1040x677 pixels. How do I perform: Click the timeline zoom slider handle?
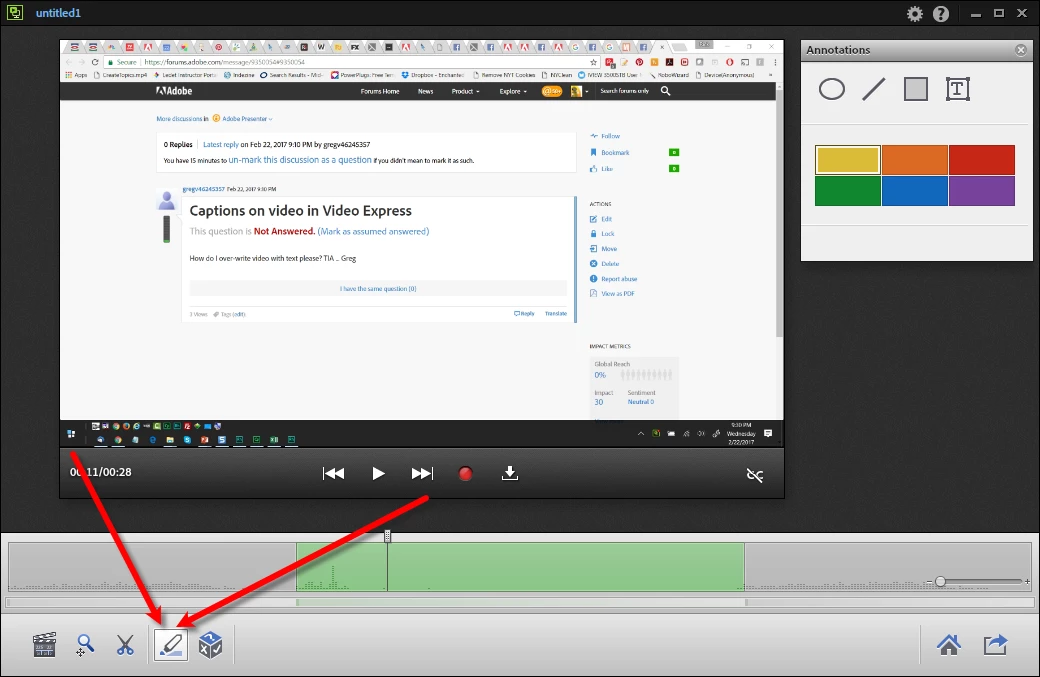click(x=940, y=582)
